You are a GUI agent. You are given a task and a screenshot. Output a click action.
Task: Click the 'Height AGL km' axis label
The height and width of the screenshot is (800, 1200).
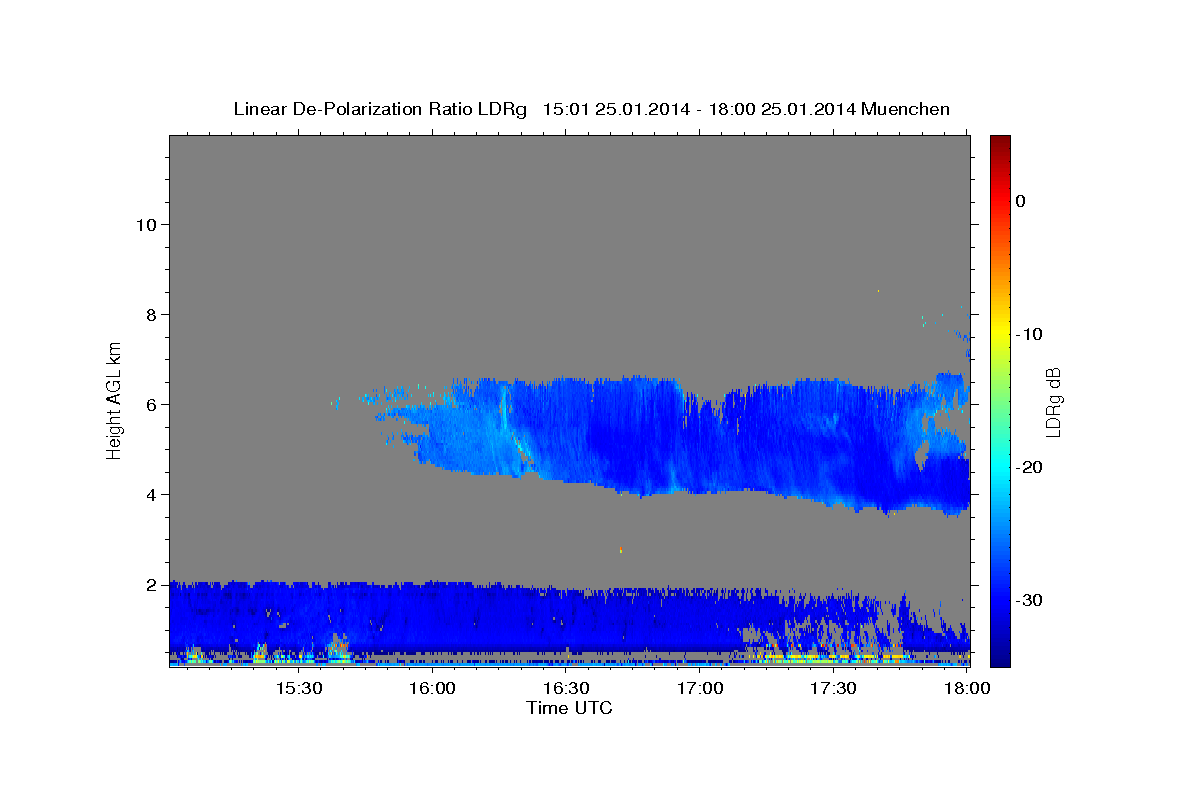tap(115, 400)
